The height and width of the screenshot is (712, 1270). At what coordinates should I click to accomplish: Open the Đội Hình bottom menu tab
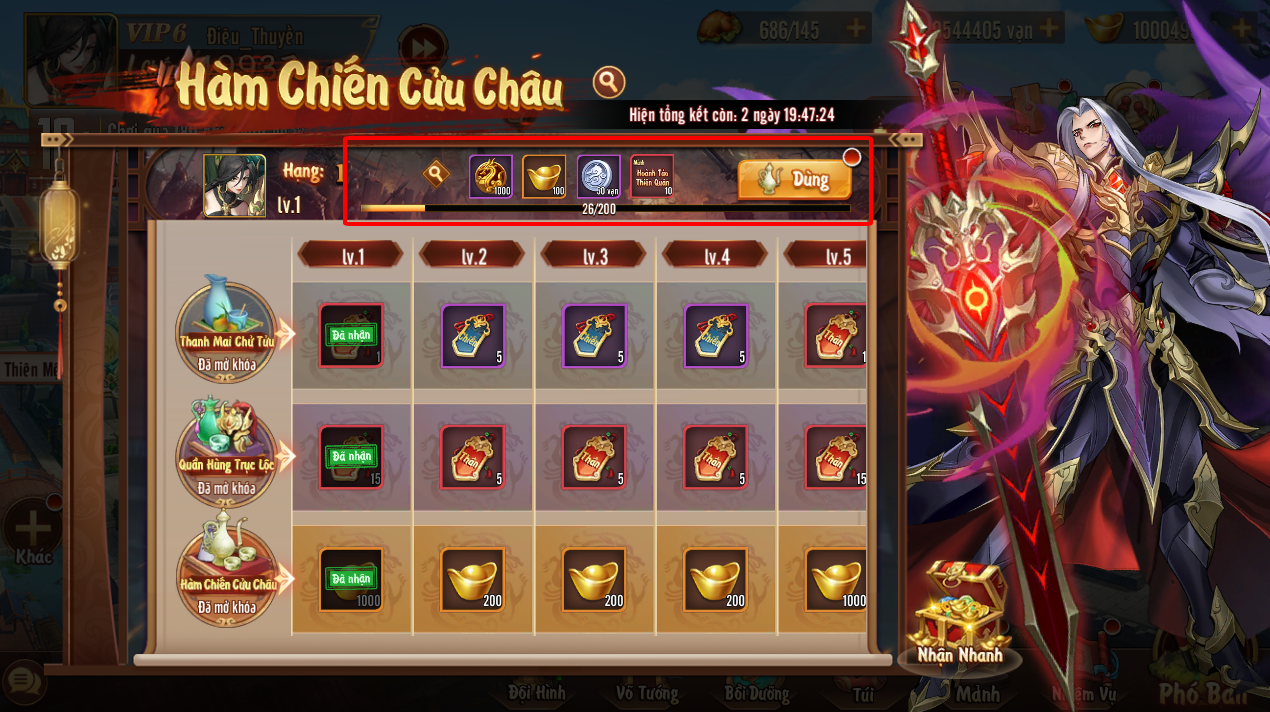tap(537, 692)
